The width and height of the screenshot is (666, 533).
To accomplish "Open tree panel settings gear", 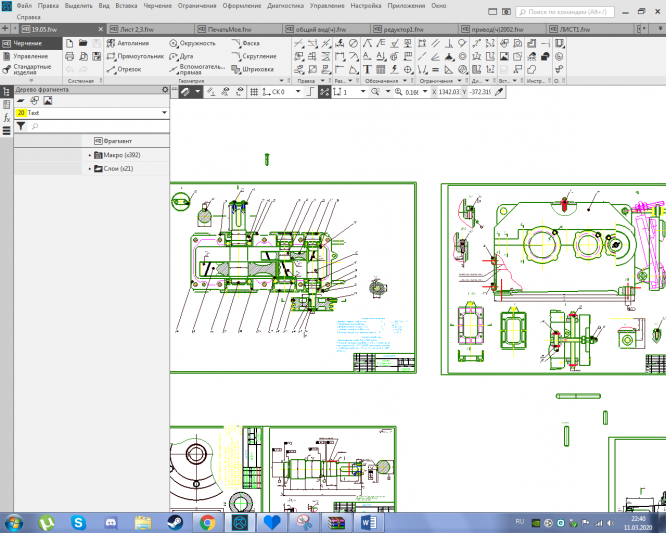I will [x=165, y=90].
